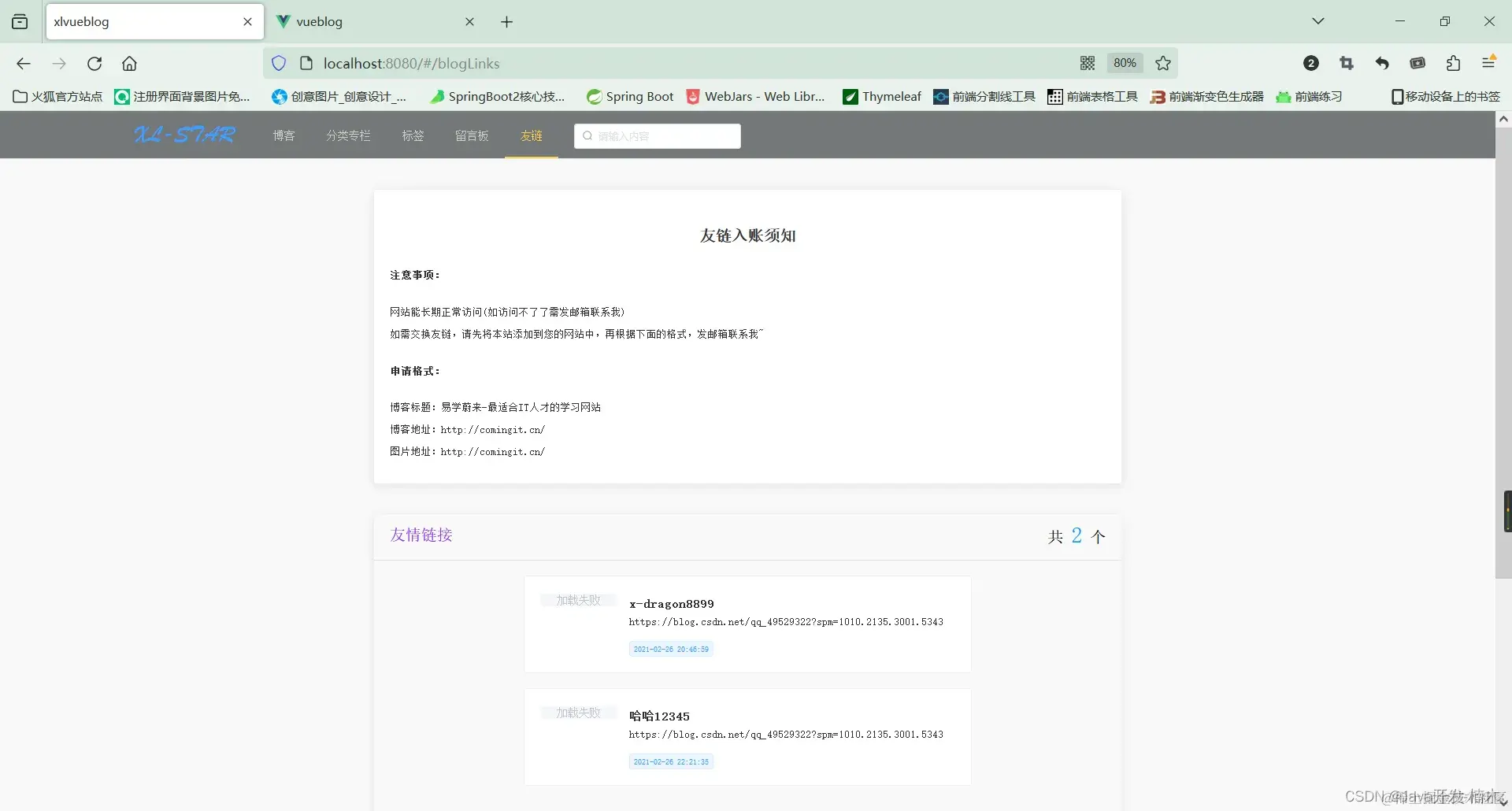
Task: Go back to the previous page
Action: [x=24, y=64]
